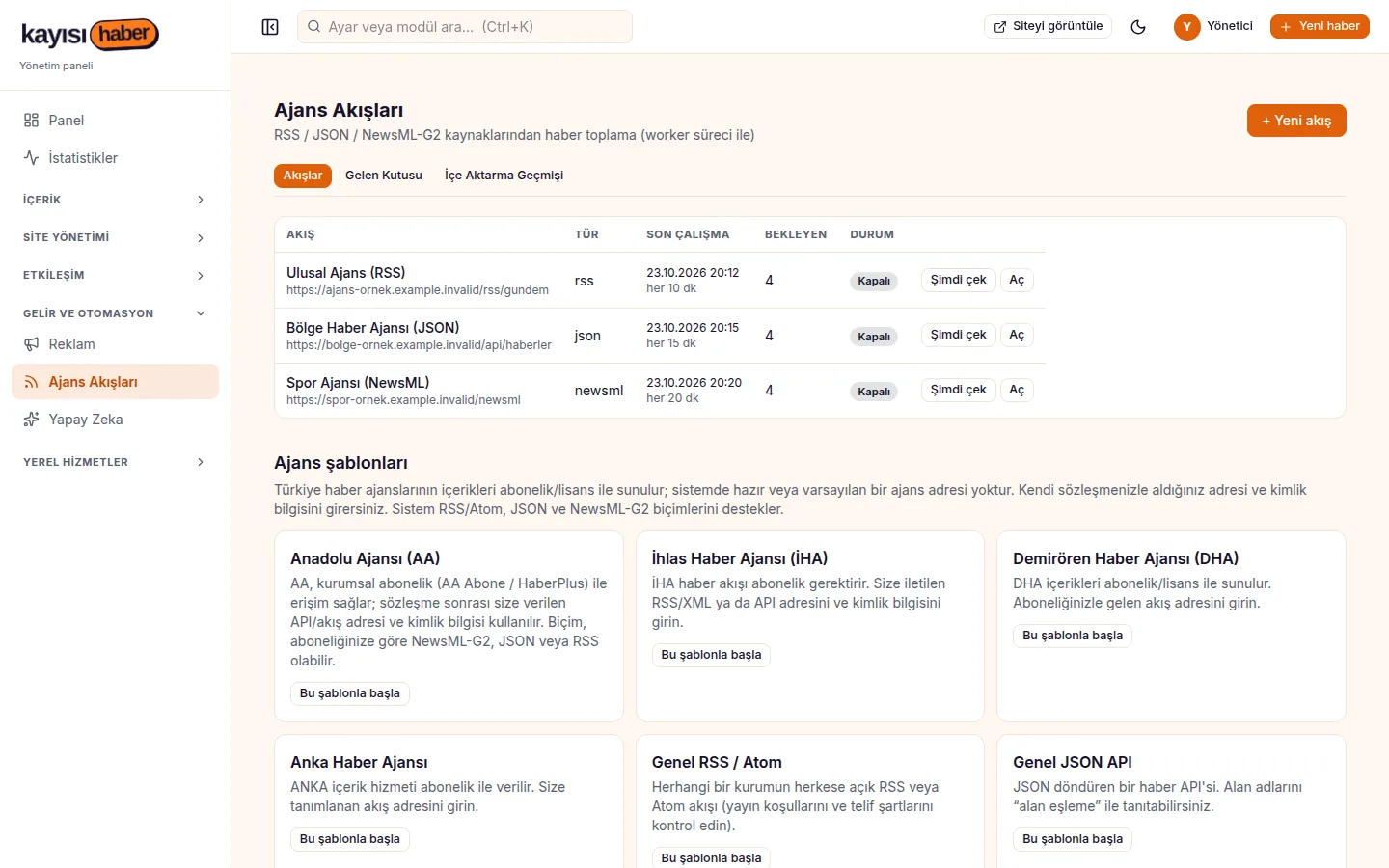Click the Yönetici user name
Viewport: 1389px width, 868px height.
pyautogui.click(x=1230, y=26)
